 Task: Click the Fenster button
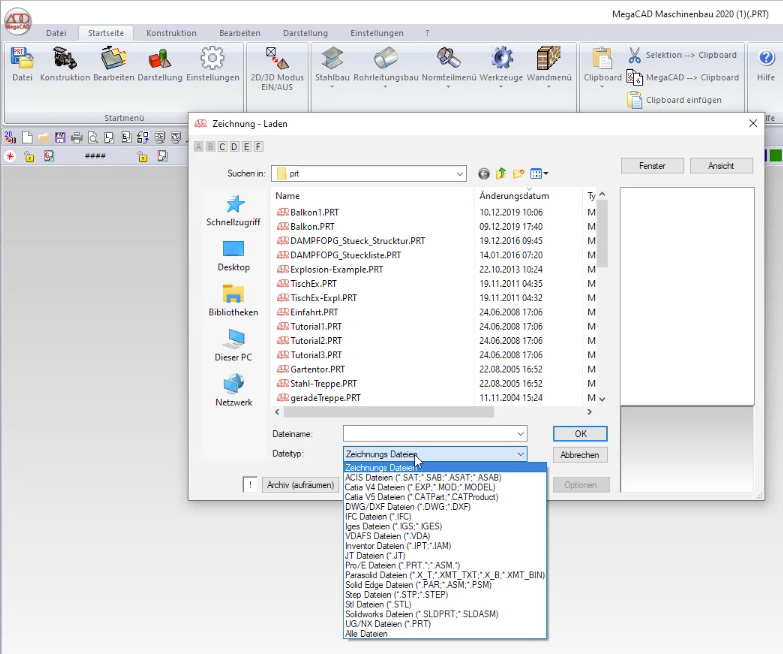651,166
